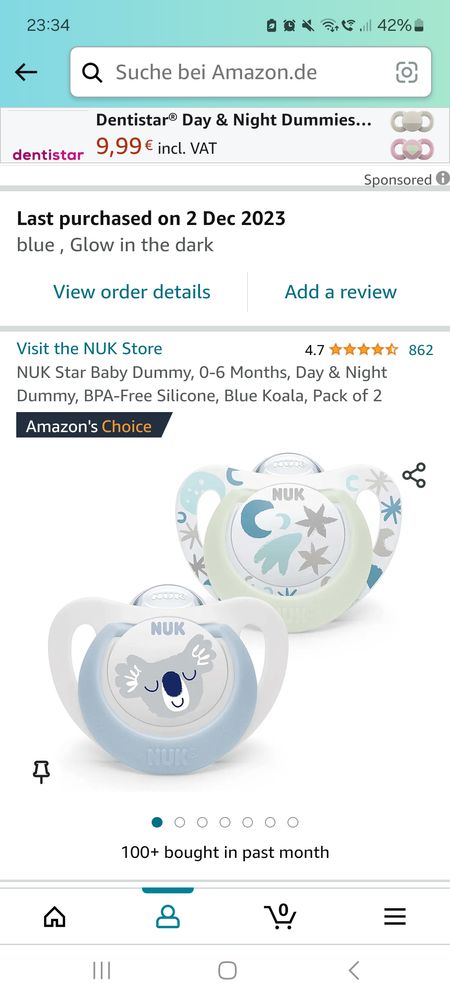Open camera lens search icon
This screenshot has height=1000, width=450.
407,72
